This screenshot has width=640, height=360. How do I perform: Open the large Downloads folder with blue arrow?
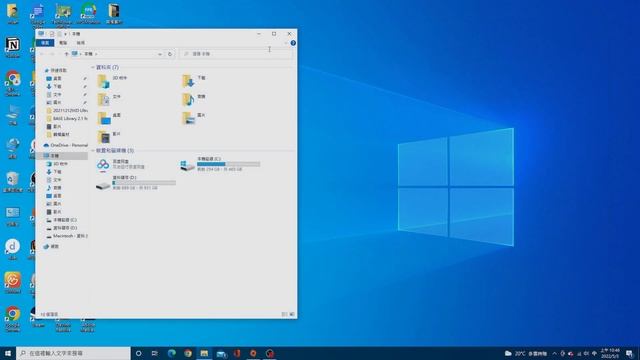click(x=188, y=81)
